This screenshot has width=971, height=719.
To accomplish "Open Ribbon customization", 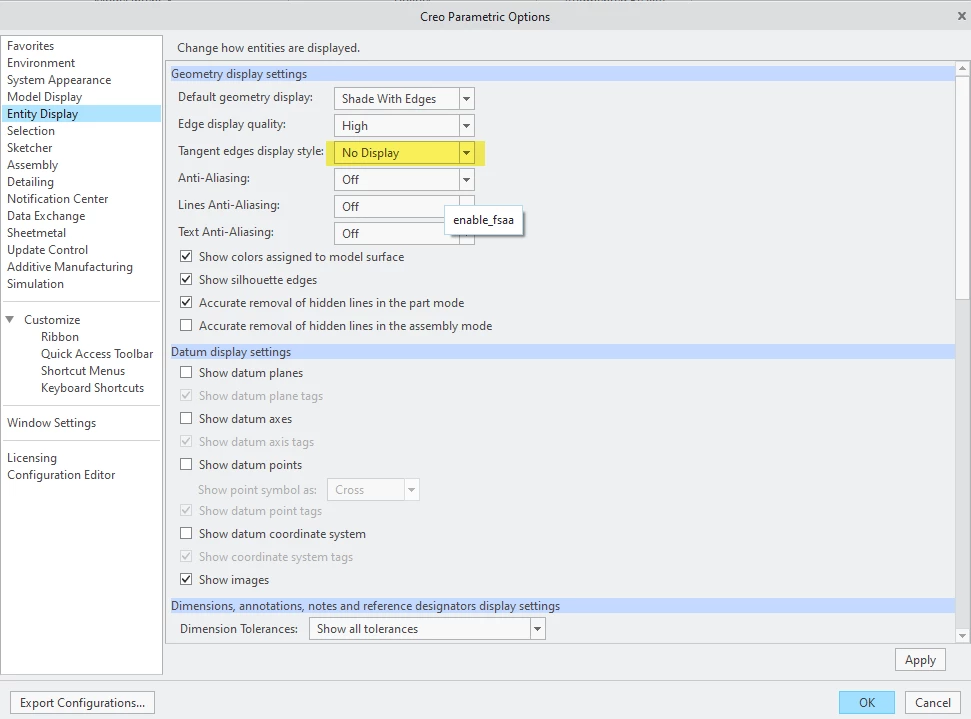I will pos(60,337).
